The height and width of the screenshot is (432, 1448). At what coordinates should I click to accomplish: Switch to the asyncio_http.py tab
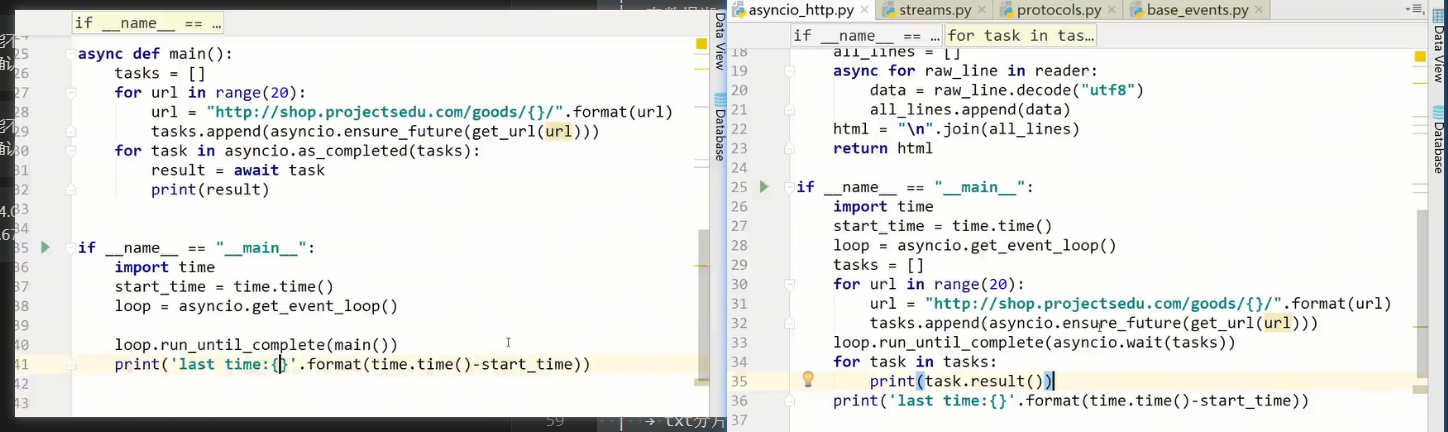click(799, 10)
